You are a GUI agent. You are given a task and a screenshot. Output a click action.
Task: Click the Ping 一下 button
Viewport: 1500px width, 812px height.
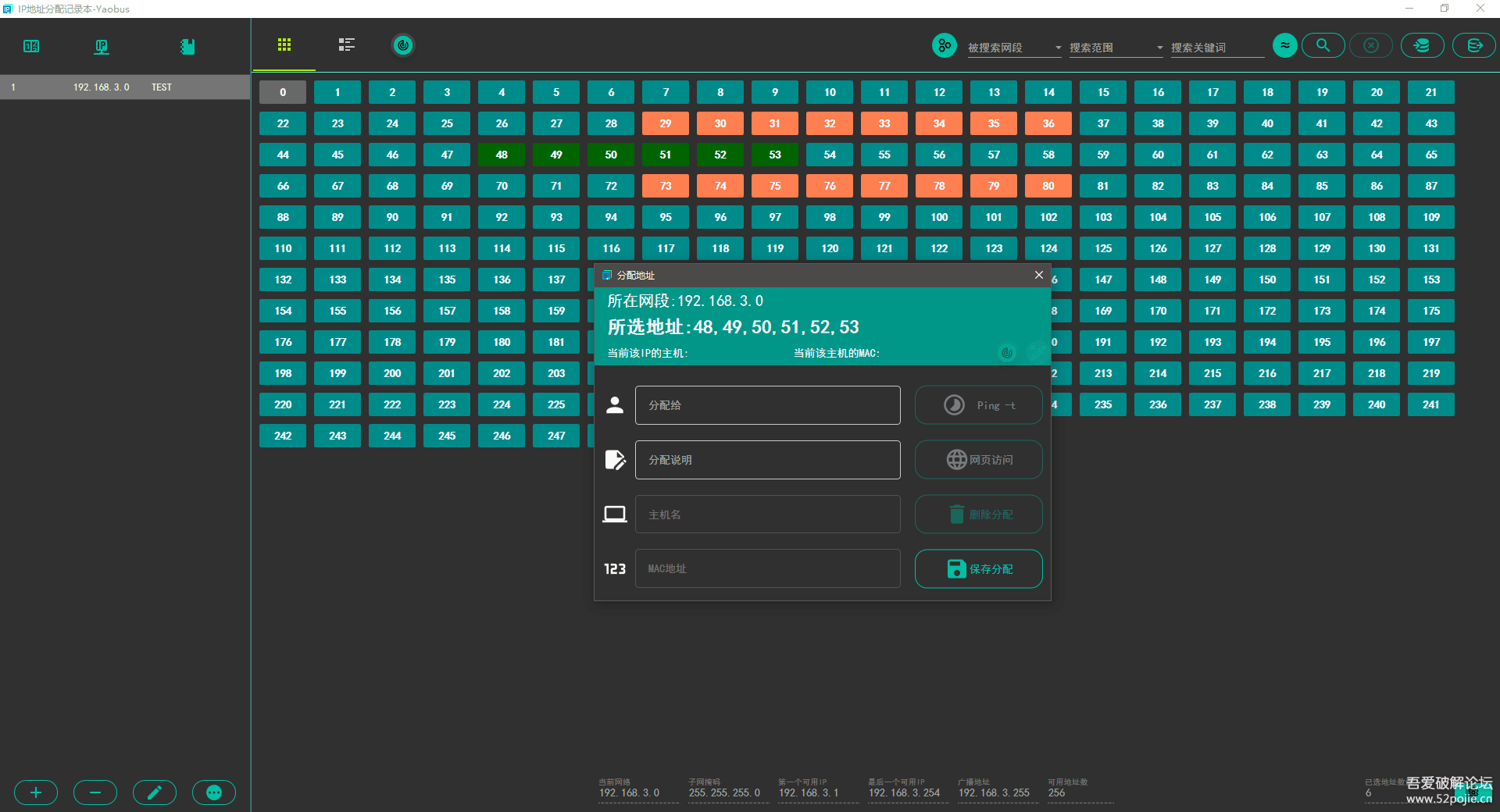click(x=978, y=404)
